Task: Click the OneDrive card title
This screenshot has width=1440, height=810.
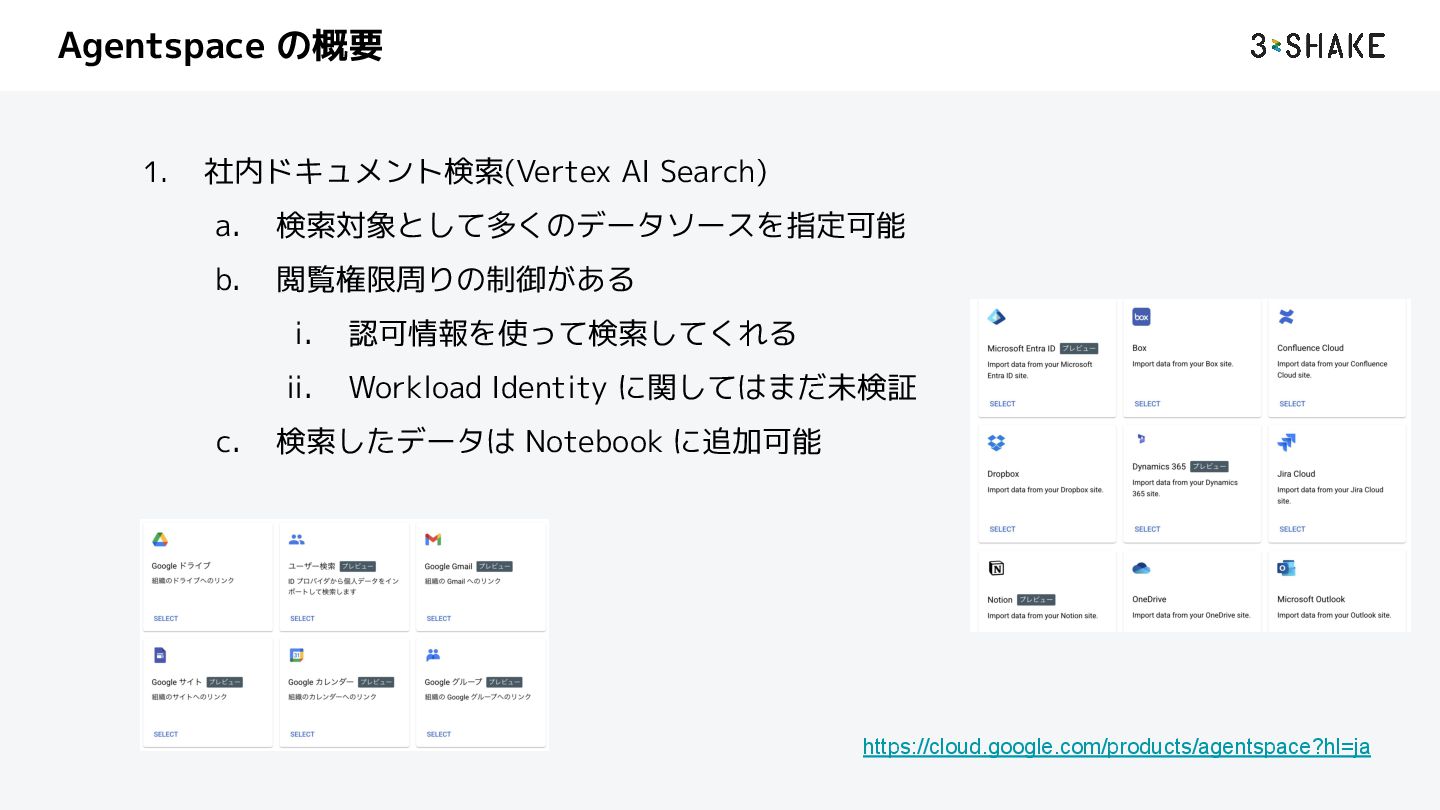Action: pyautogui.click(x=1149, y=600)
